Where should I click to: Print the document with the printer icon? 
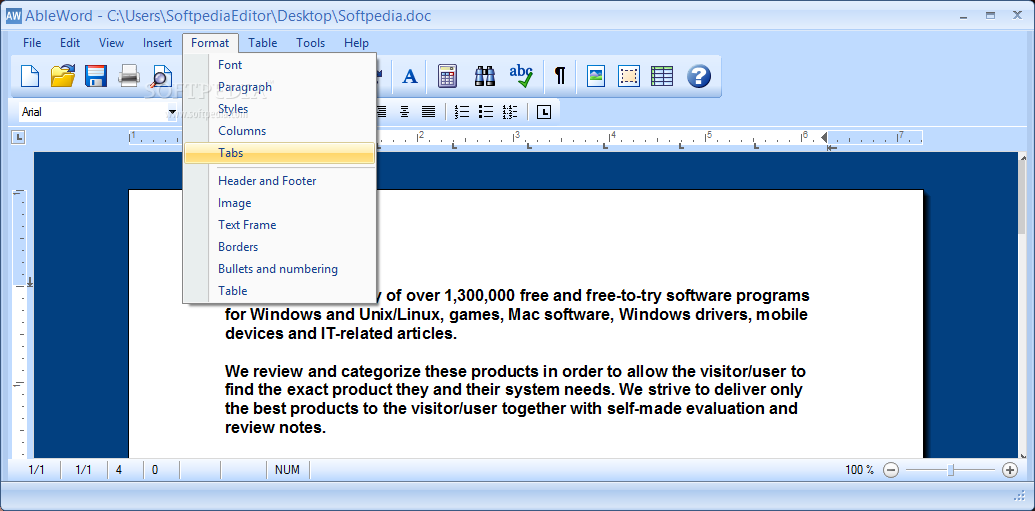(129, 77)
